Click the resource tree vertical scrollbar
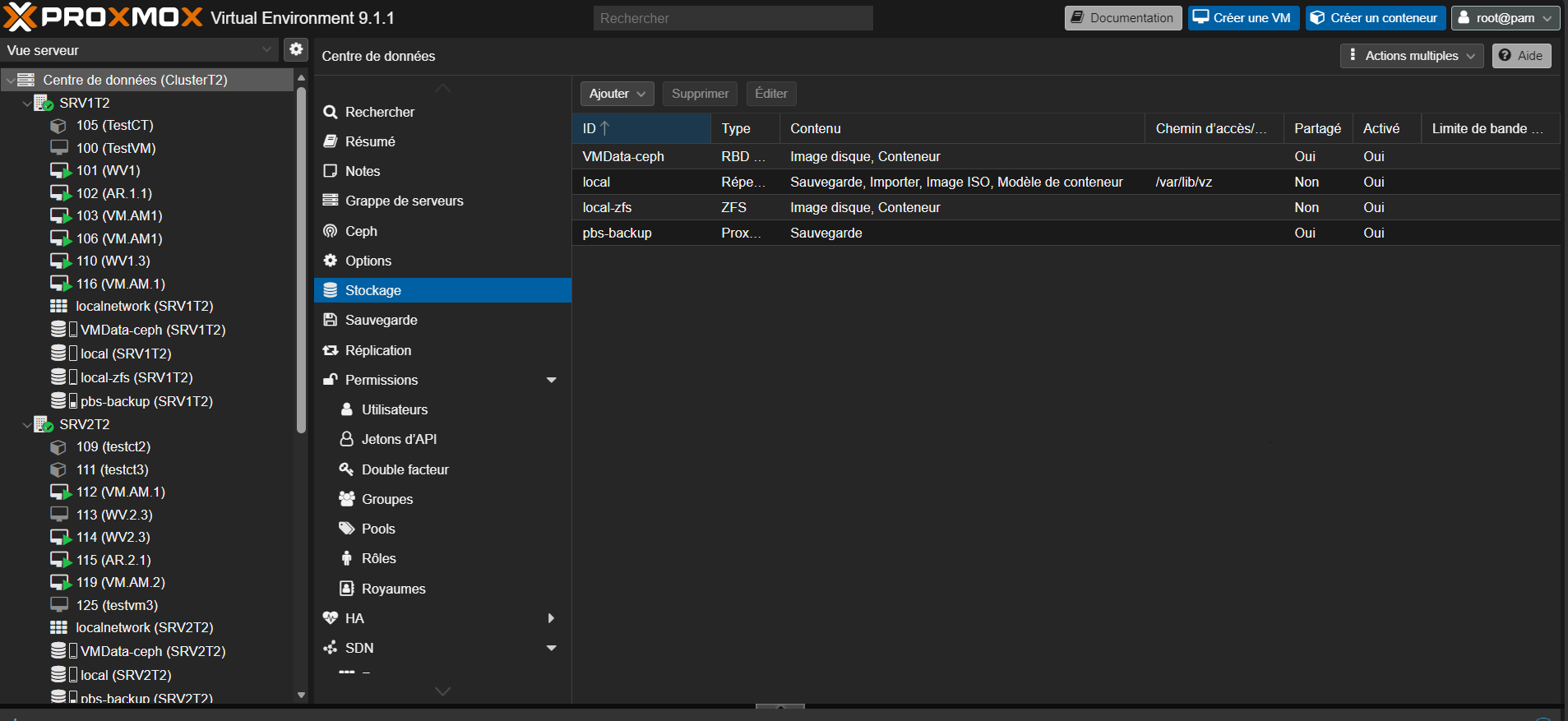 (x=301, y=259)
